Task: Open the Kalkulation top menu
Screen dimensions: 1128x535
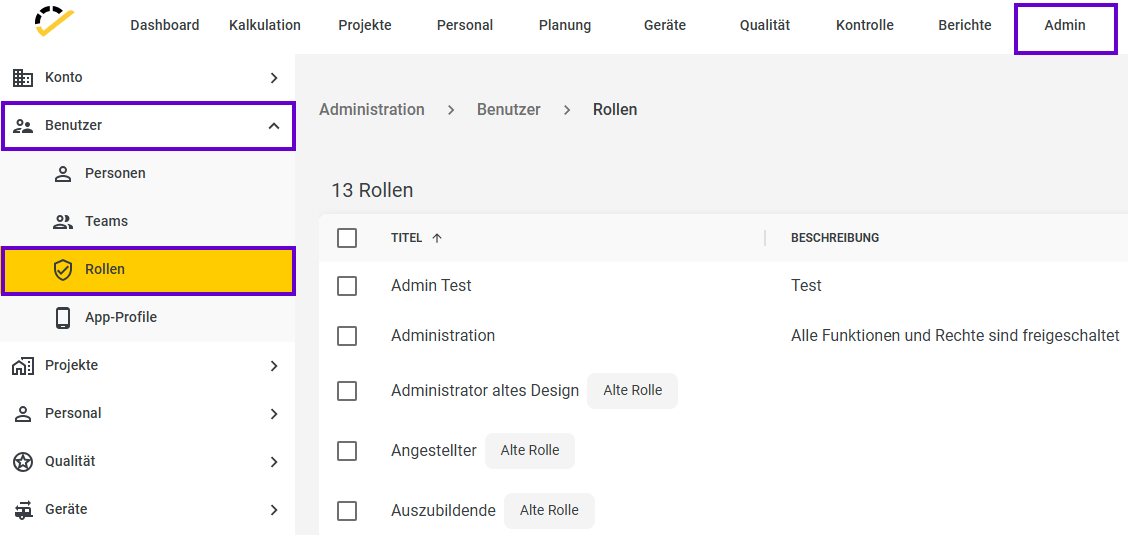Action: 265,25
